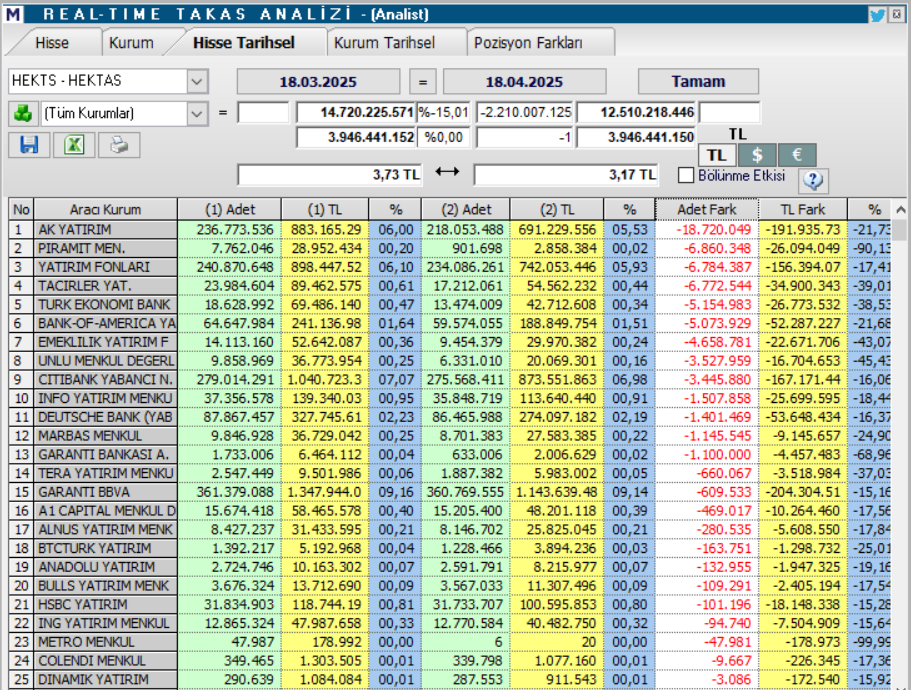
Task: Click the equals button between dates
Action: (423, 81)
